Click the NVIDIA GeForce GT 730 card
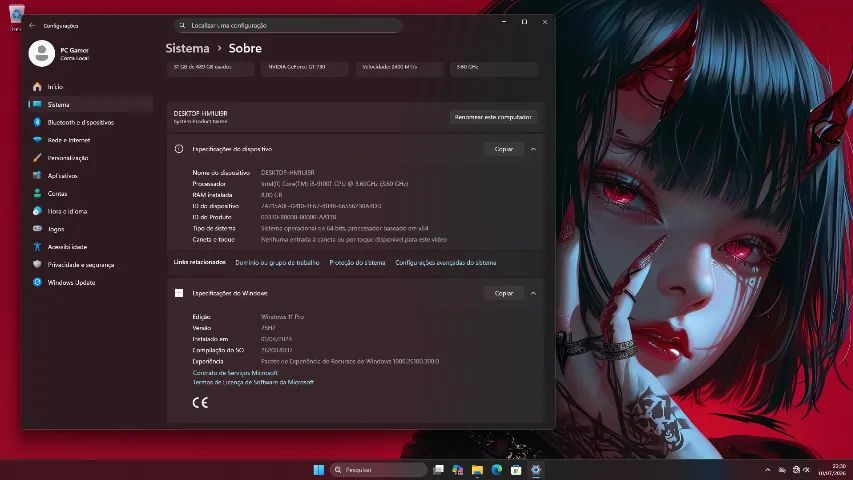 (x=305, y=69)
